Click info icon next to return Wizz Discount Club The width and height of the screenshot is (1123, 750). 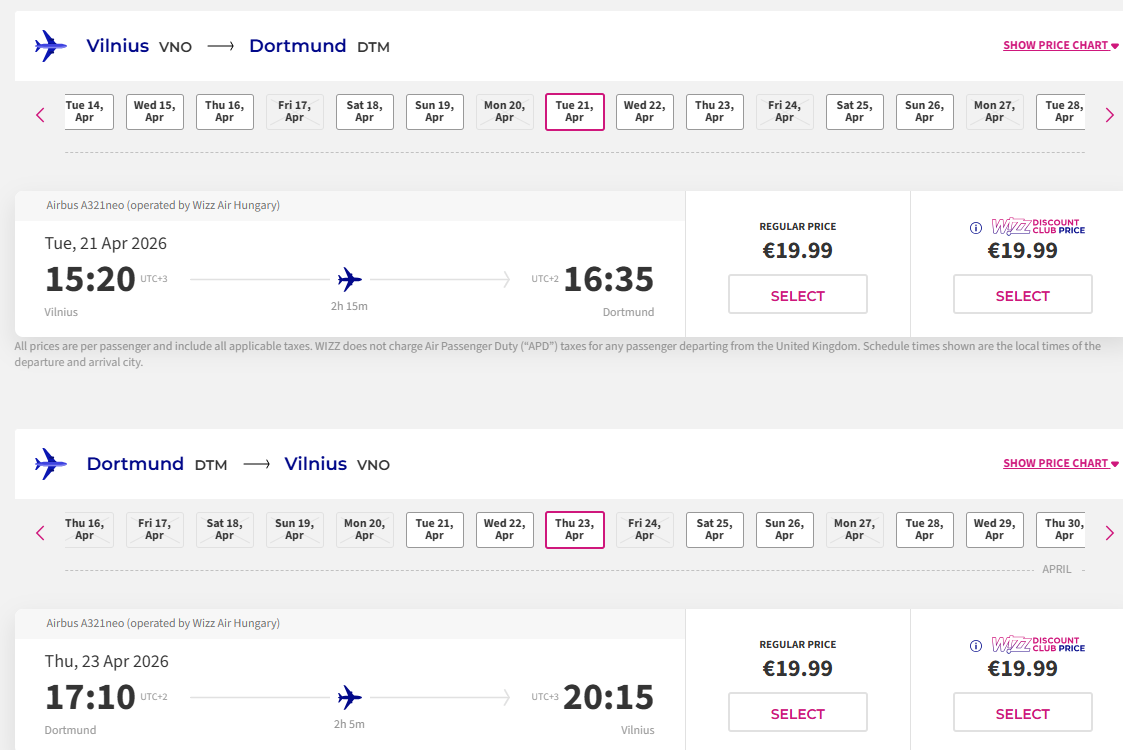[976, 646]
